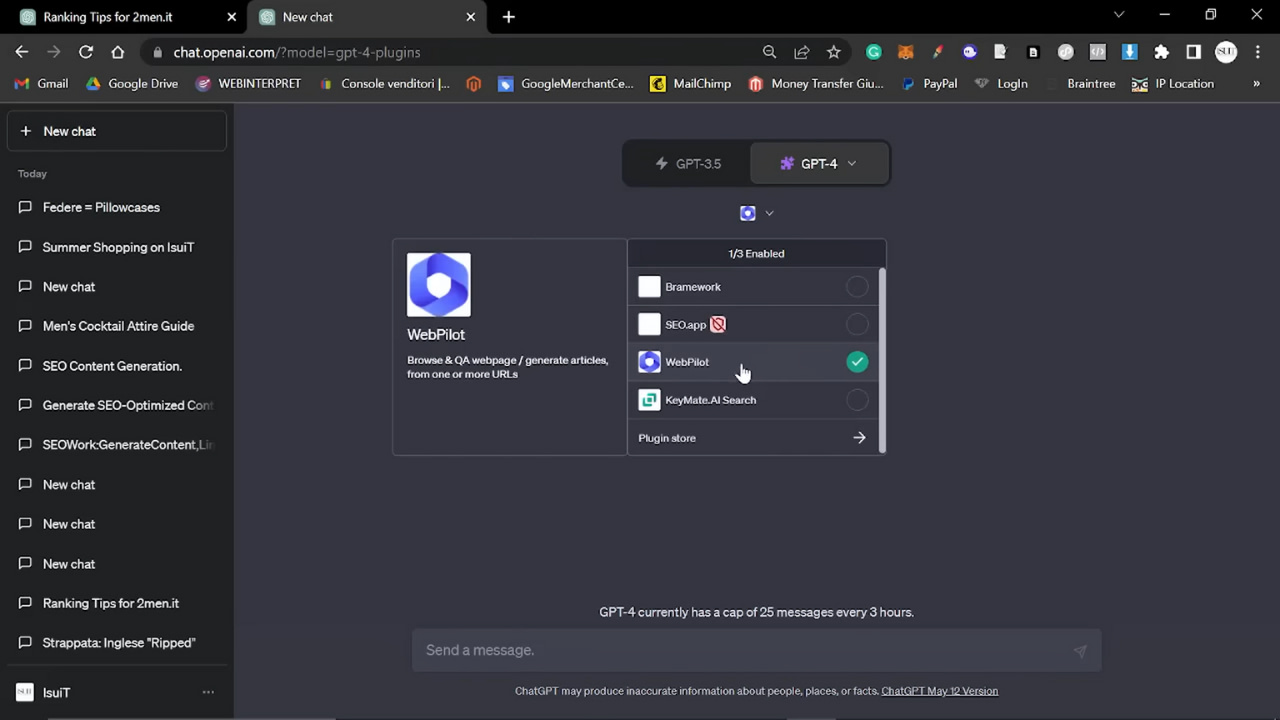Click the plugin list scrollbar
This screenshot has height=720, width=1280.
881,360
